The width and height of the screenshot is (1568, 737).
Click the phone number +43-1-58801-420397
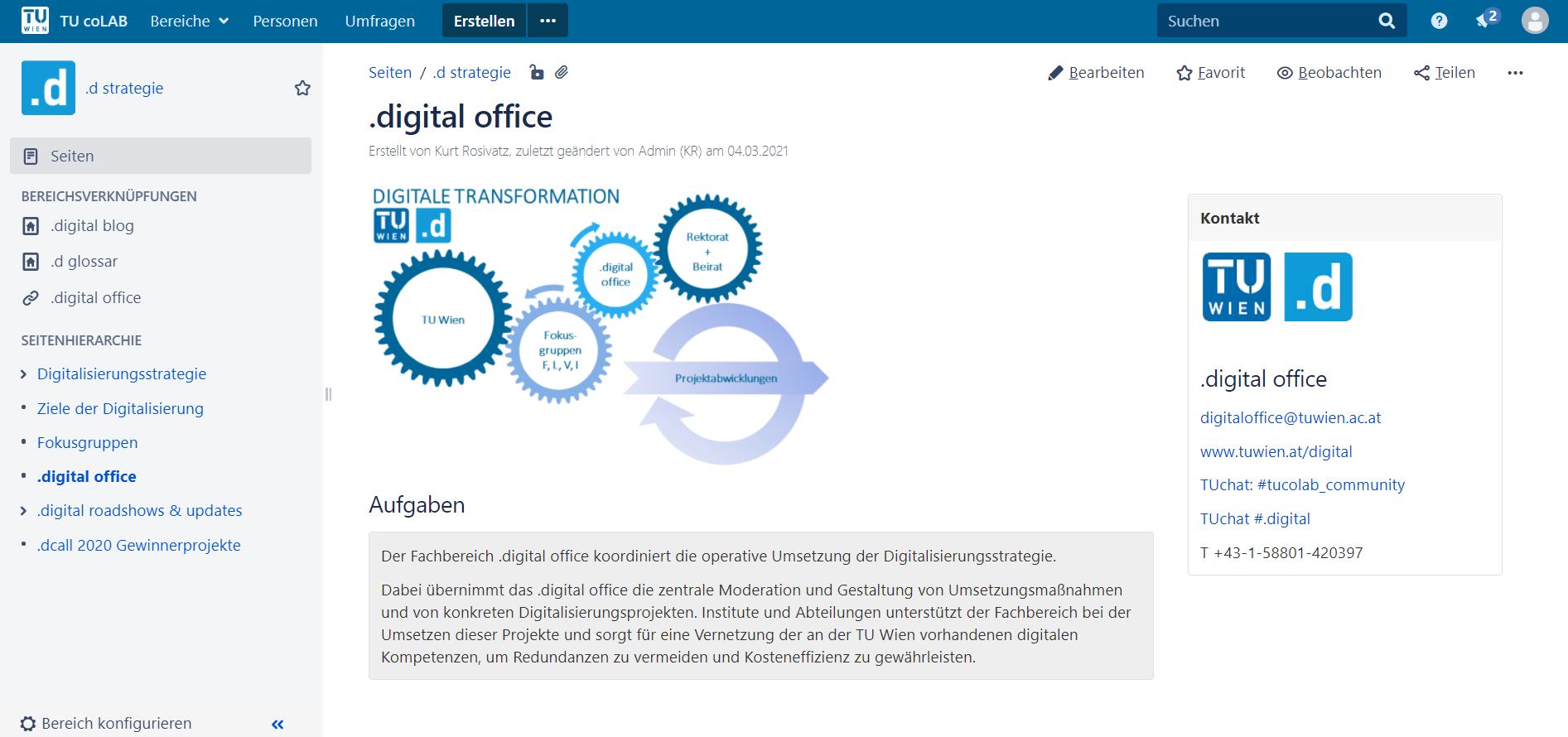click(1288, 552)
